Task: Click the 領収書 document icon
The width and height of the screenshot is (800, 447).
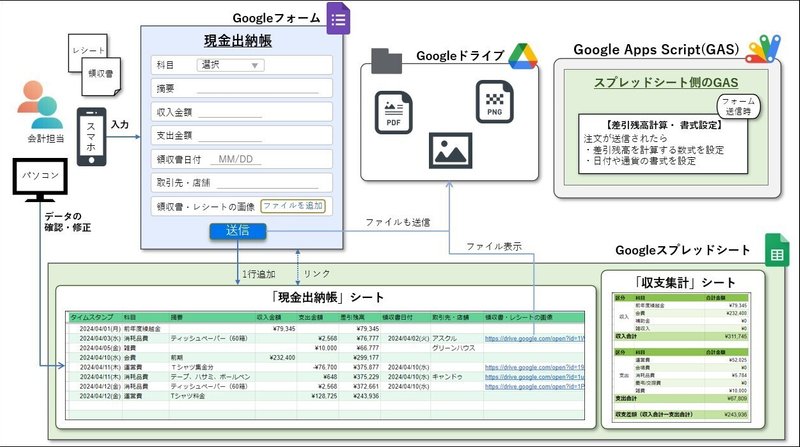Action: tap(101, 76)
